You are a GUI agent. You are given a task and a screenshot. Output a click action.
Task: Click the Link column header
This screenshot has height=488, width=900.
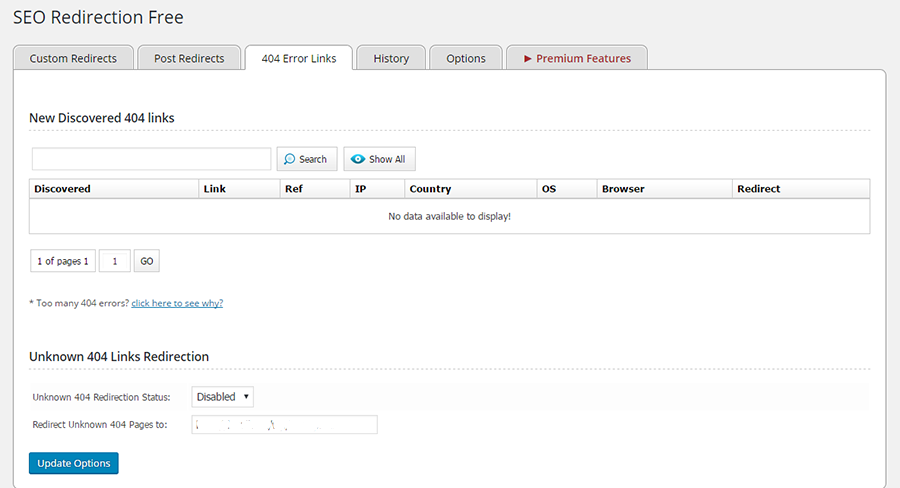tap(239, 189)
